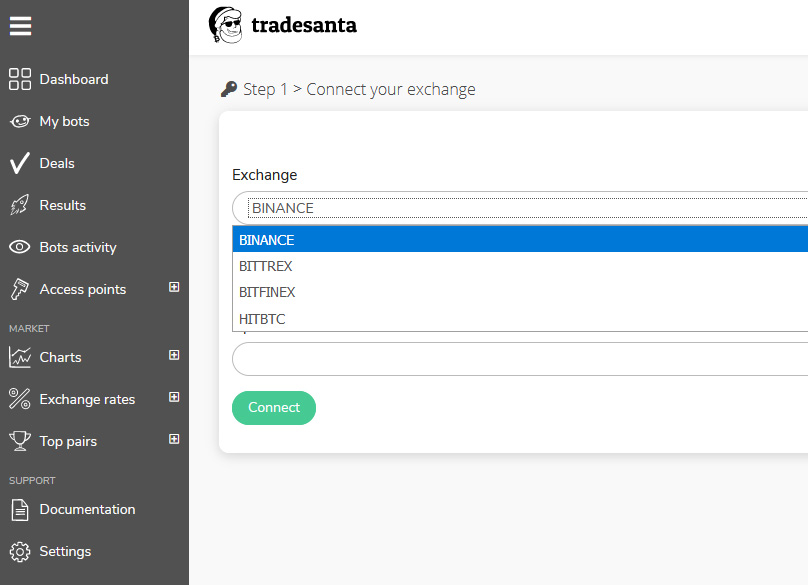Open Top pairs menu label
Image resolution: width=808 pixels, height=585 pixels.
tap(68, 442)
